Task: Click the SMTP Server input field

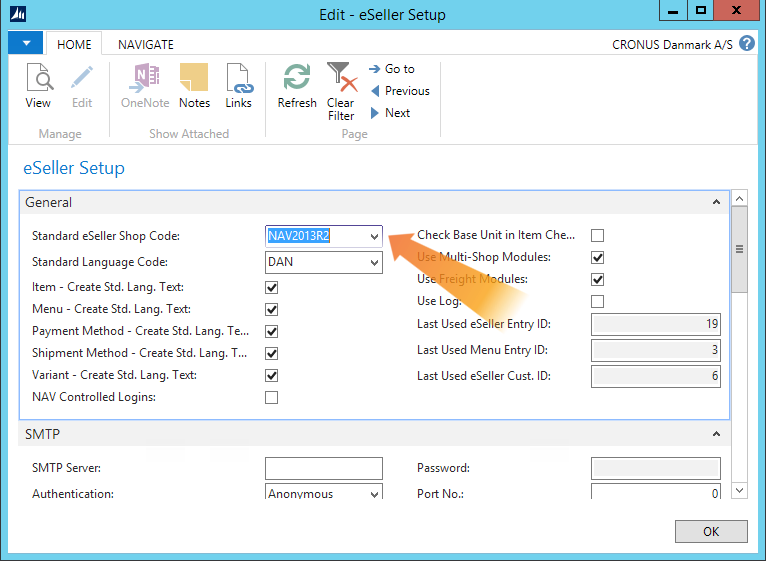Action: pos(324,468)
